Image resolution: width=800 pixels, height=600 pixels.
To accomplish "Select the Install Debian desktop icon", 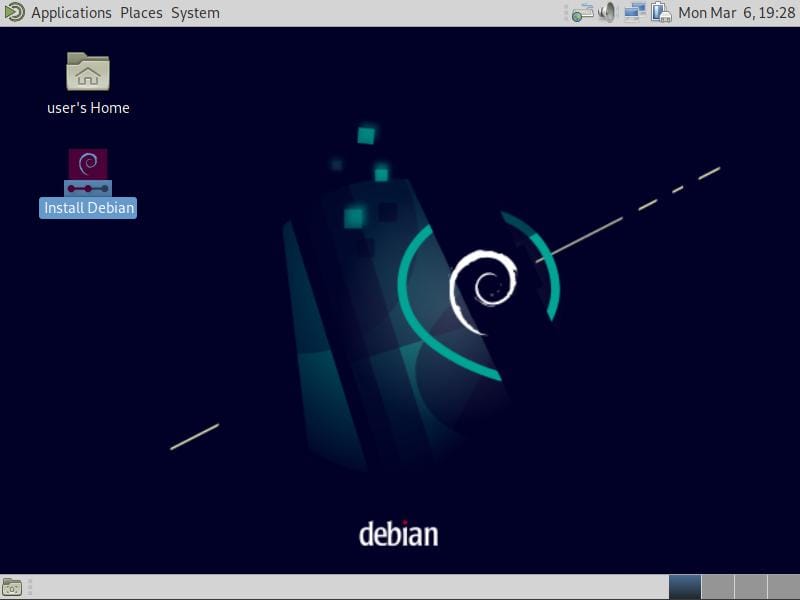I will click(x=88, y=171).
